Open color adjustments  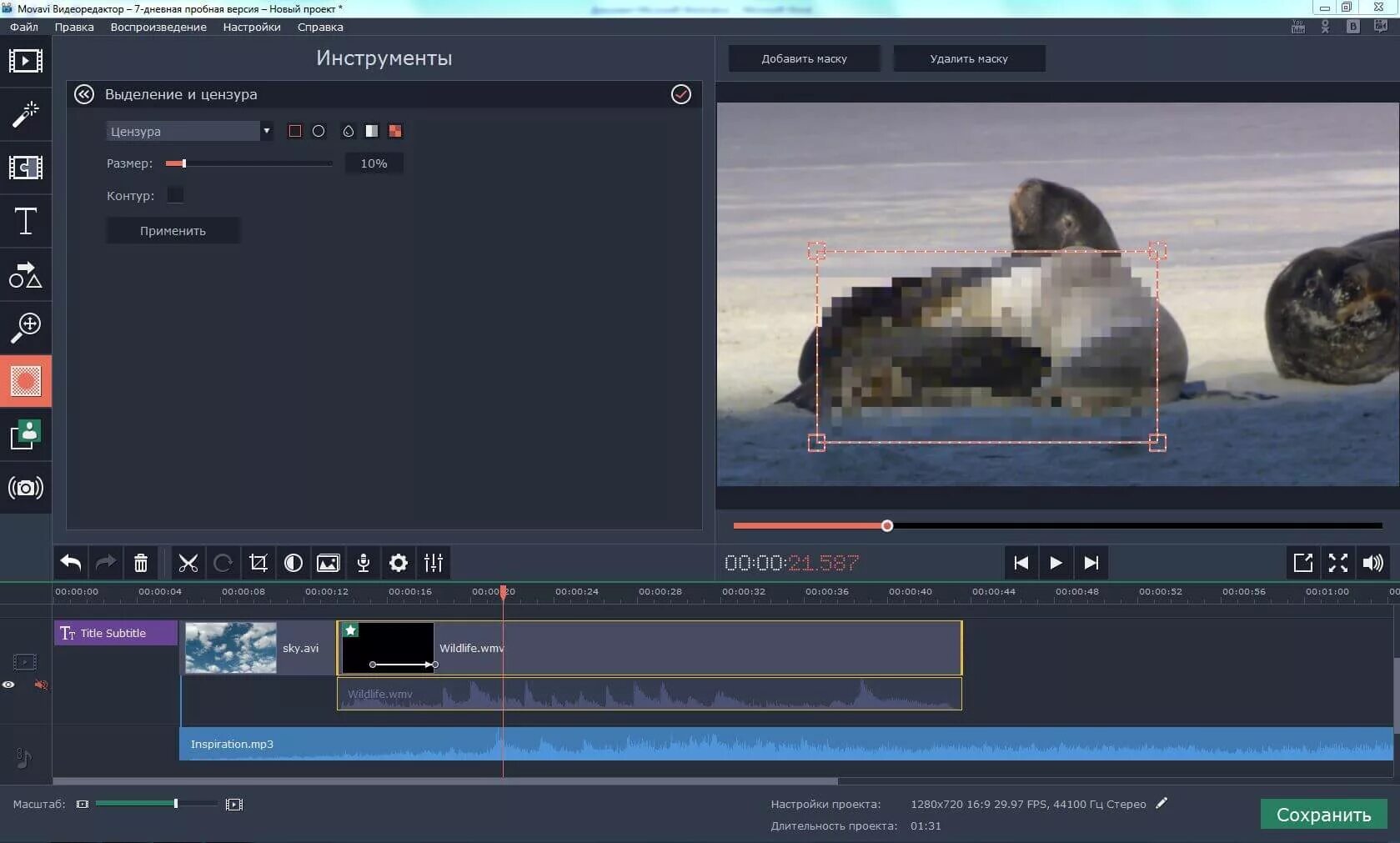point(294,563)
